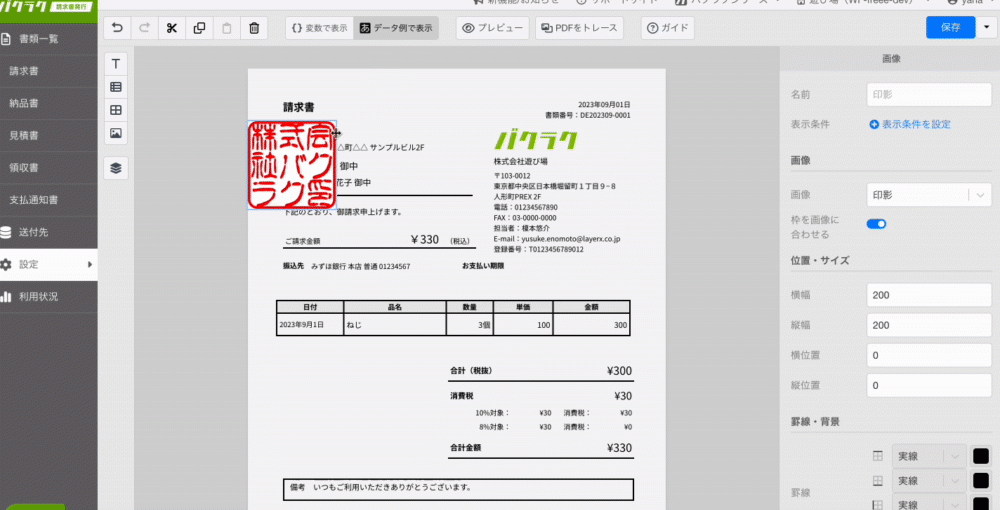Click the second black border color swatch
The height and width of the screenshot is (510, 1000).
coord(981,481)
